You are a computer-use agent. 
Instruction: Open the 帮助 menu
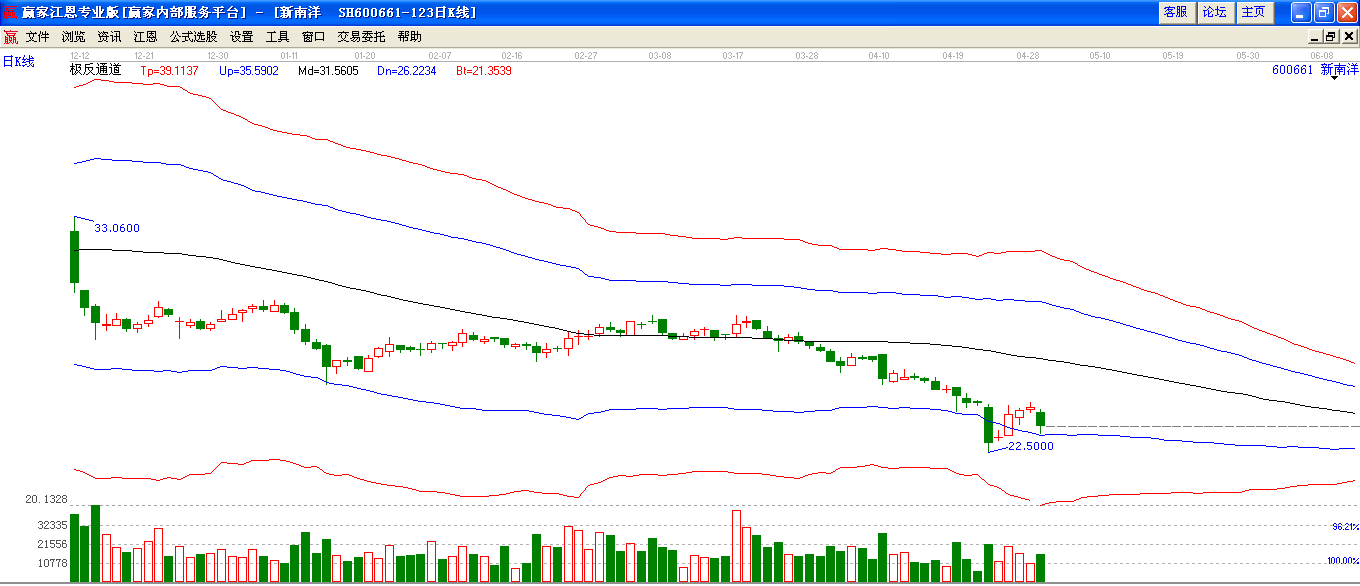pos(410,36)
